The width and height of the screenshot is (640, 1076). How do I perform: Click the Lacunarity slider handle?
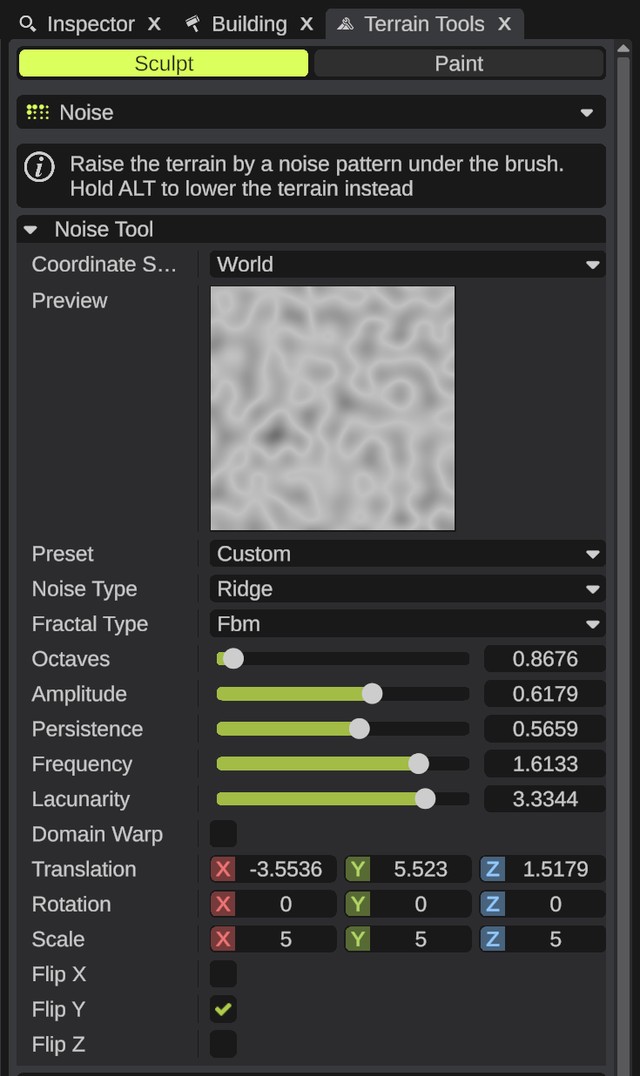click(425, 799)
